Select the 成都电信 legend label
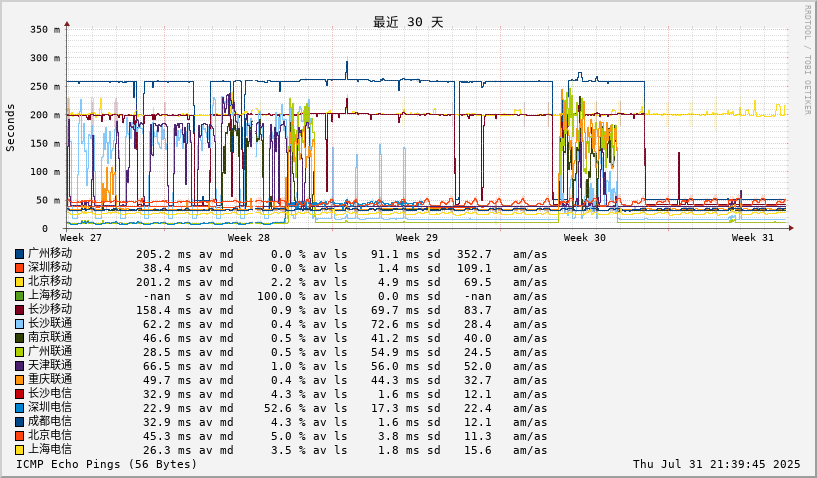Viewport: 817px width, 478px height. click(50, 422)
